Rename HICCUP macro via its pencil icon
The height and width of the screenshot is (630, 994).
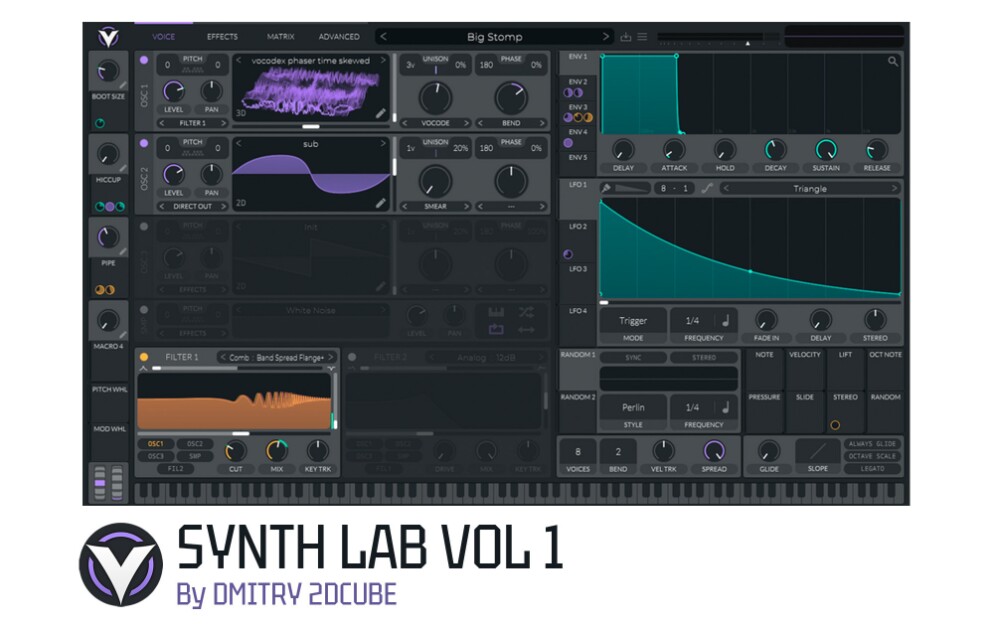click(x=122, y=169)
